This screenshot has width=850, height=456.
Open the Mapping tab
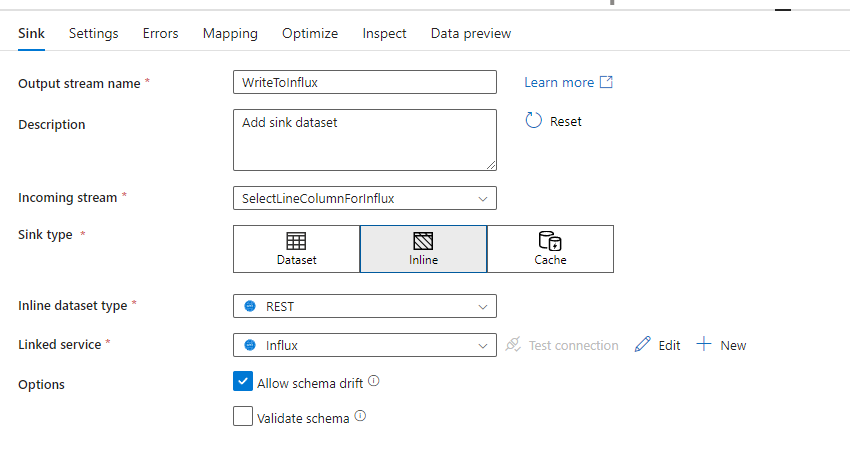coord(230,33)
